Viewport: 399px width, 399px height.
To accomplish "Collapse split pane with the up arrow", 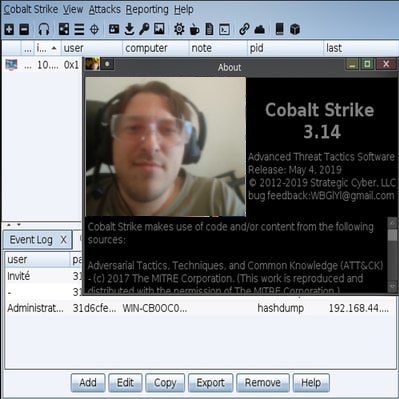I will [9, 225].
